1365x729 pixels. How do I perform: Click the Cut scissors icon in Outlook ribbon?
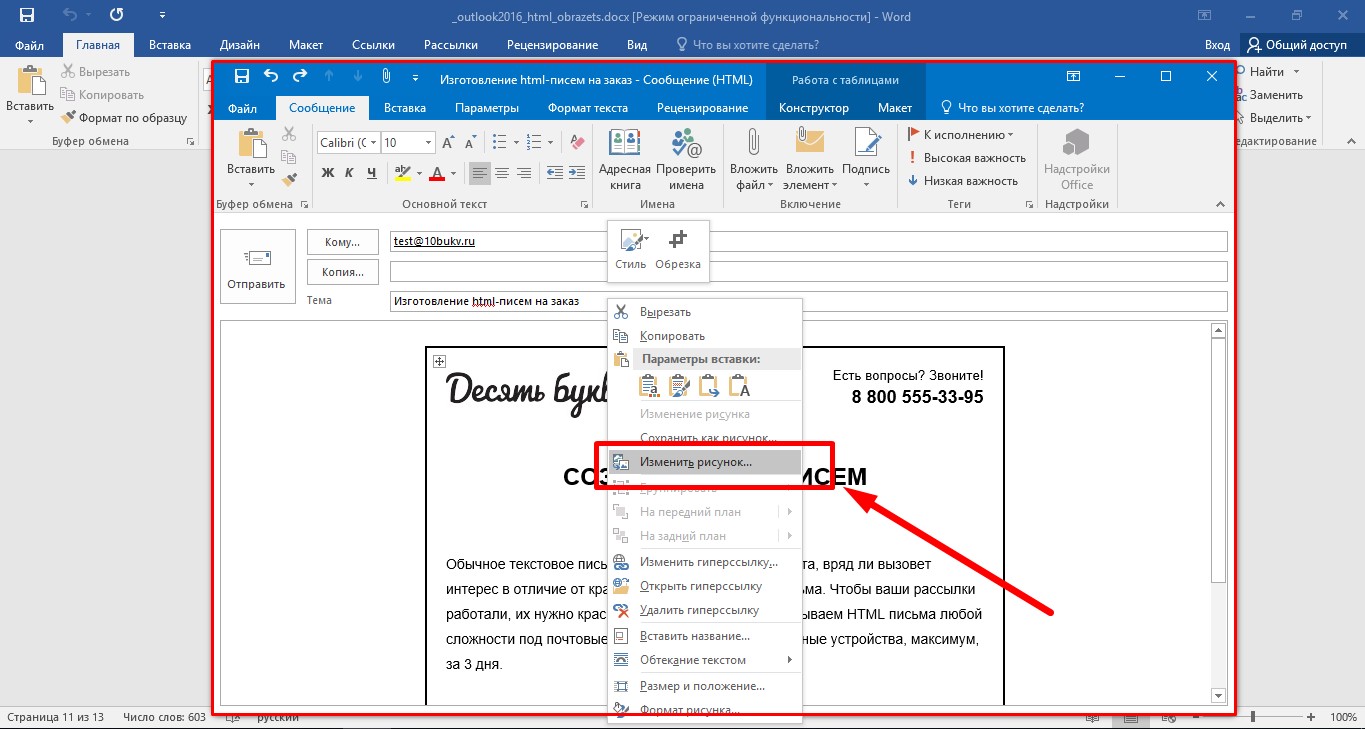tap(289, 134)
